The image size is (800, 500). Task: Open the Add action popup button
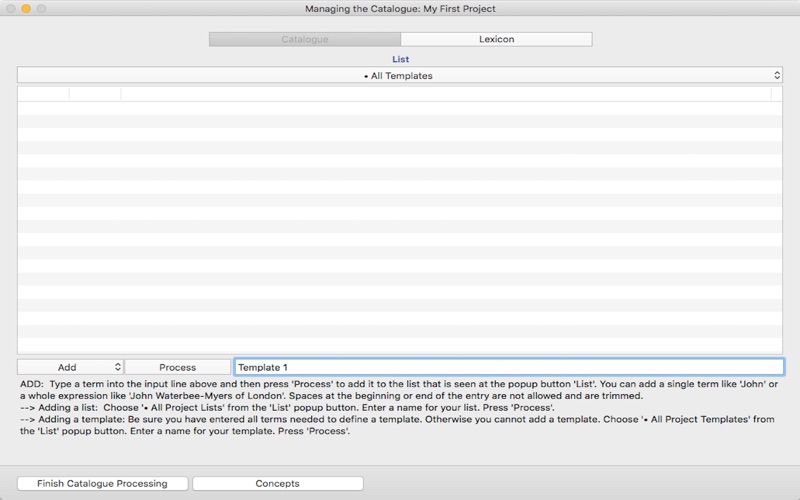point(70,367)
